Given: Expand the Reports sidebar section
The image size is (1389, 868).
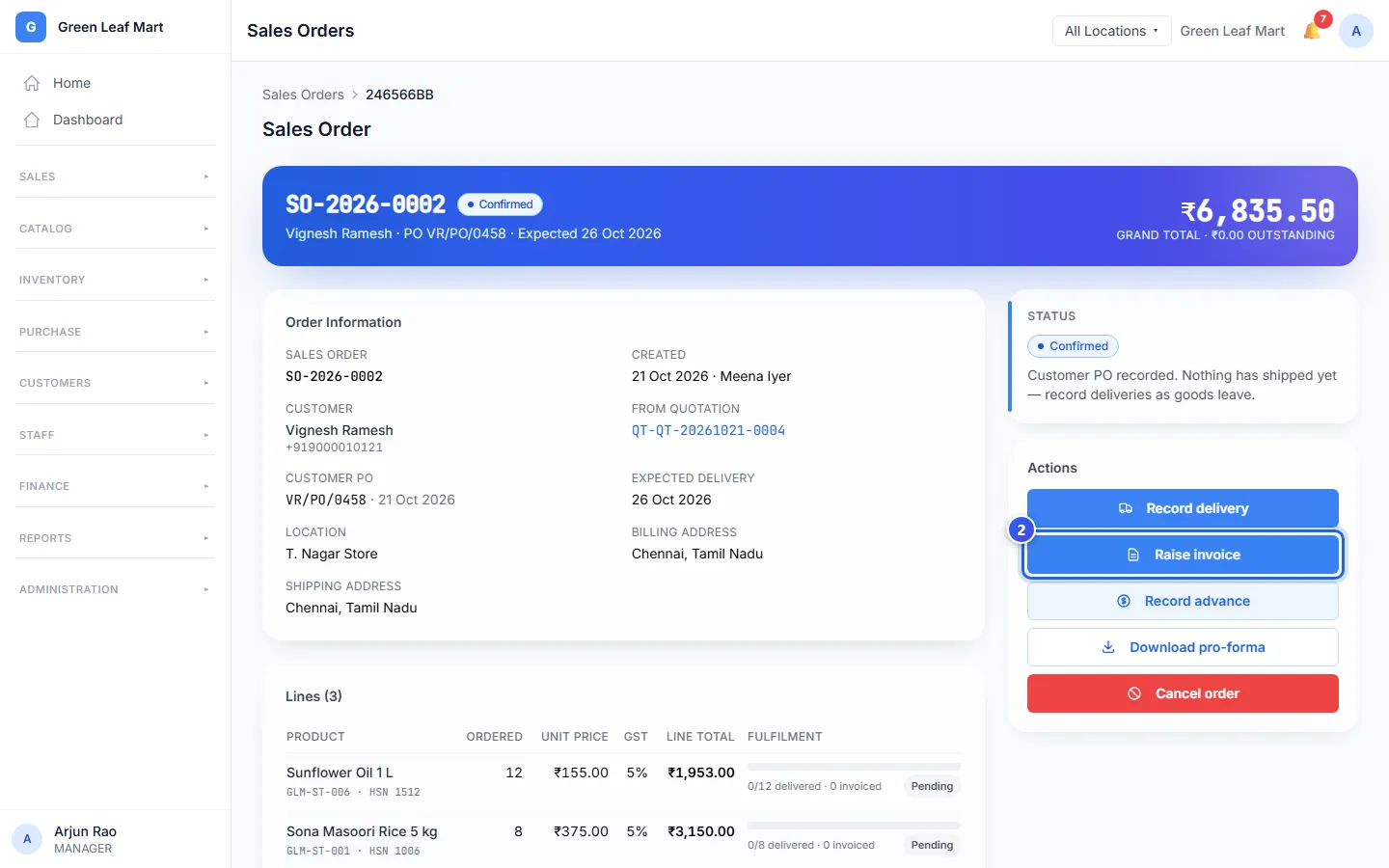Looking at the screenshot, I should [115, 538].
